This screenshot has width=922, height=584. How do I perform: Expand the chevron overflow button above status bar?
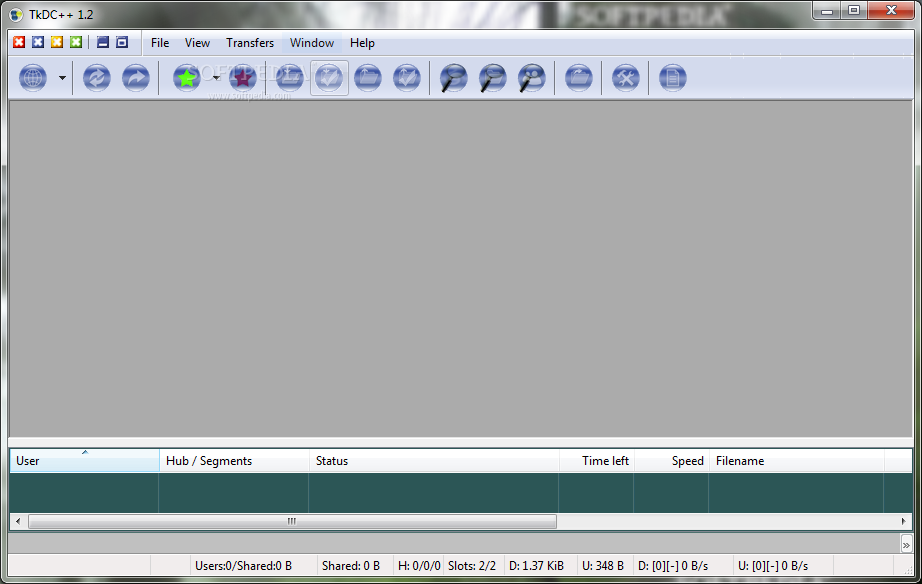click(906, 545)
